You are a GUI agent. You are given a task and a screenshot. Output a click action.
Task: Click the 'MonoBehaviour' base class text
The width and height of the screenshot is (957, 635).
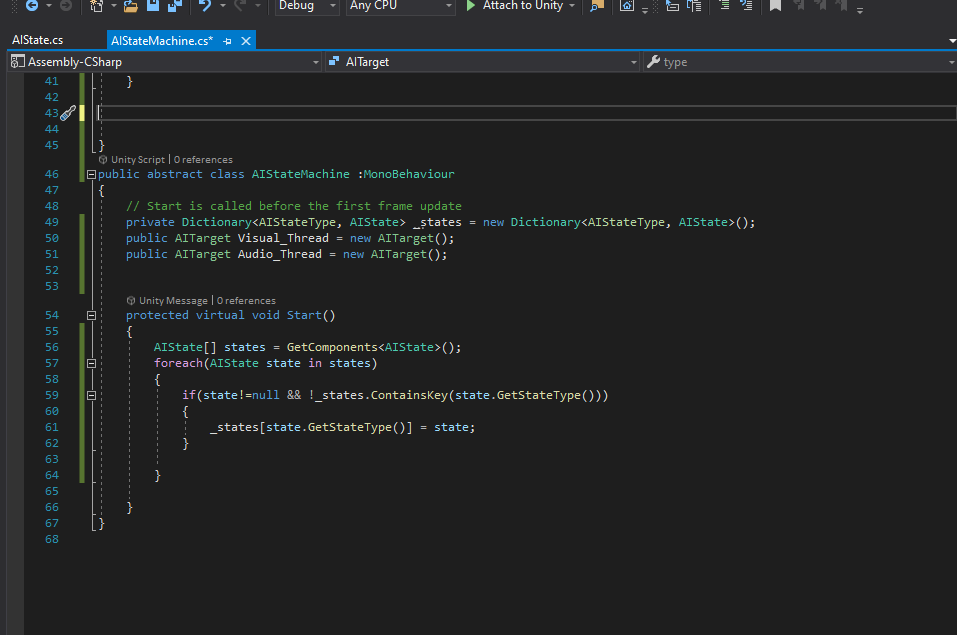tap(409, 174)
